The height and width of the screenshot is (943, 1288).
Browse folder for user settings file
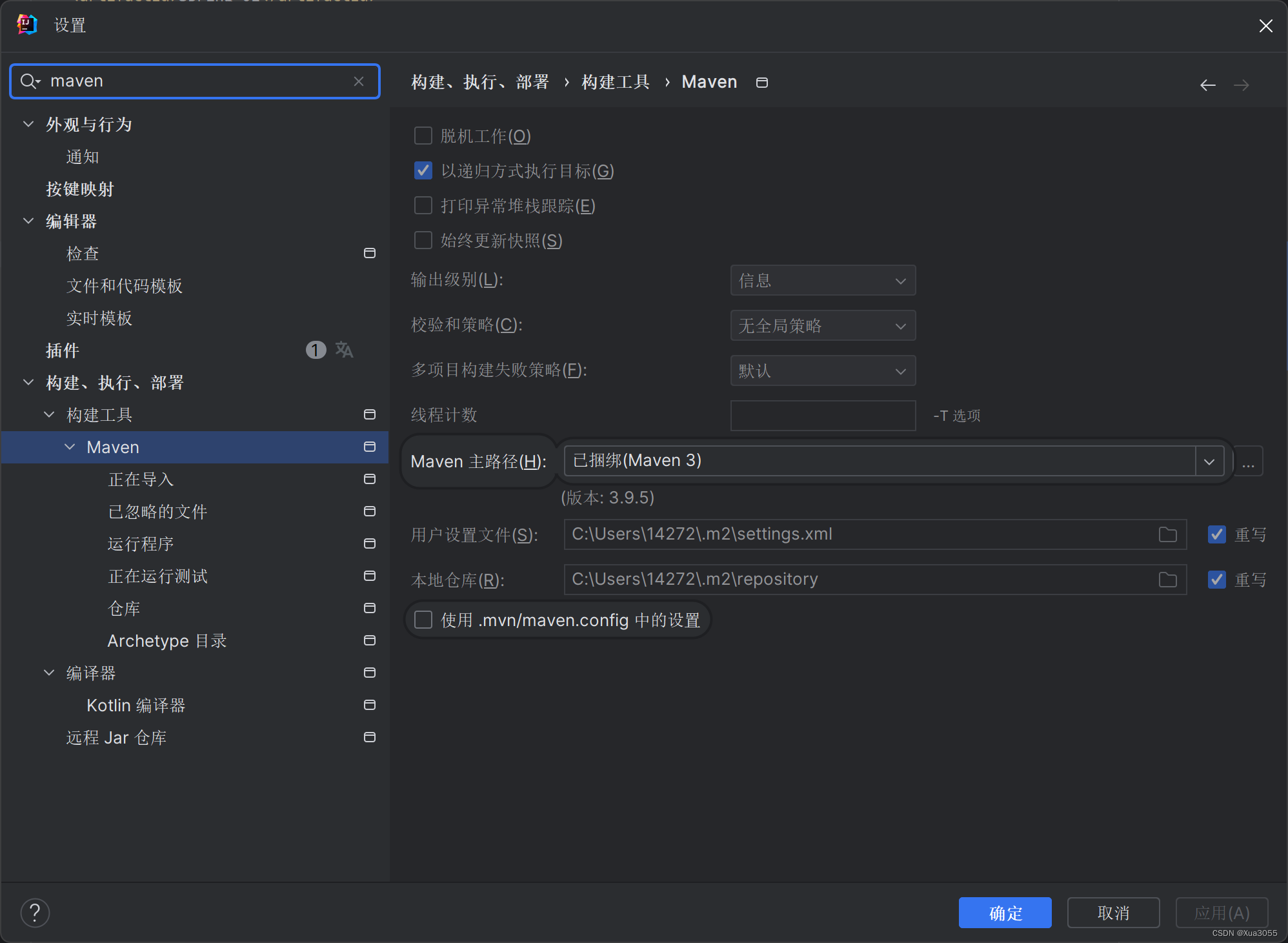click(x=1167, y=534)
